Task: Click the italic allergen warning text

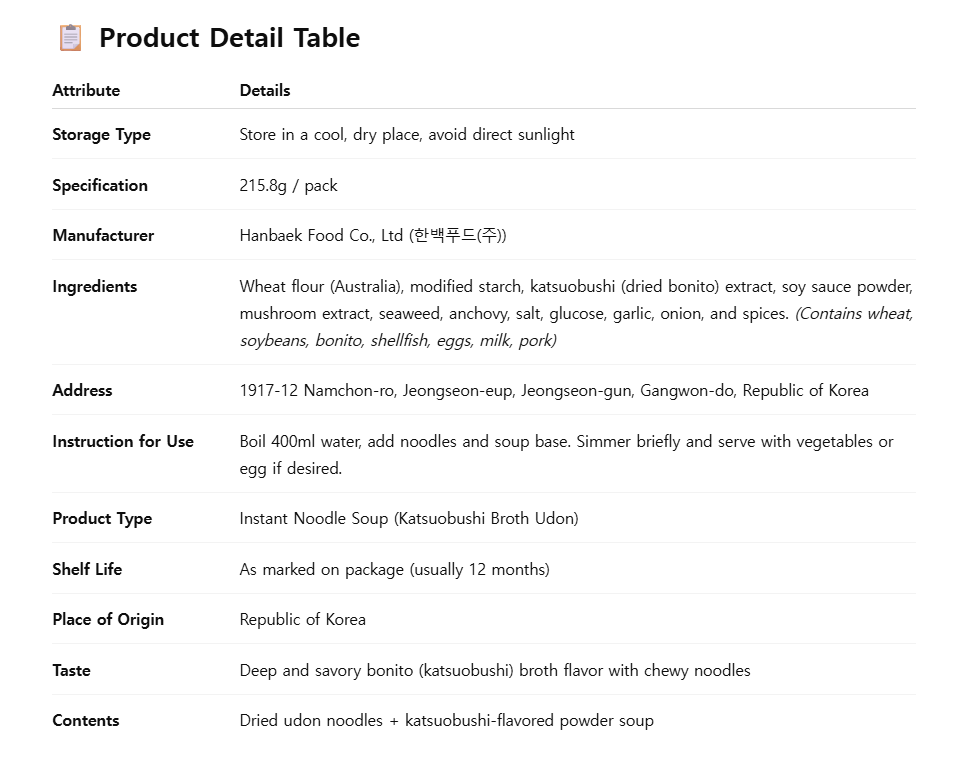Action: coord(577,327)
